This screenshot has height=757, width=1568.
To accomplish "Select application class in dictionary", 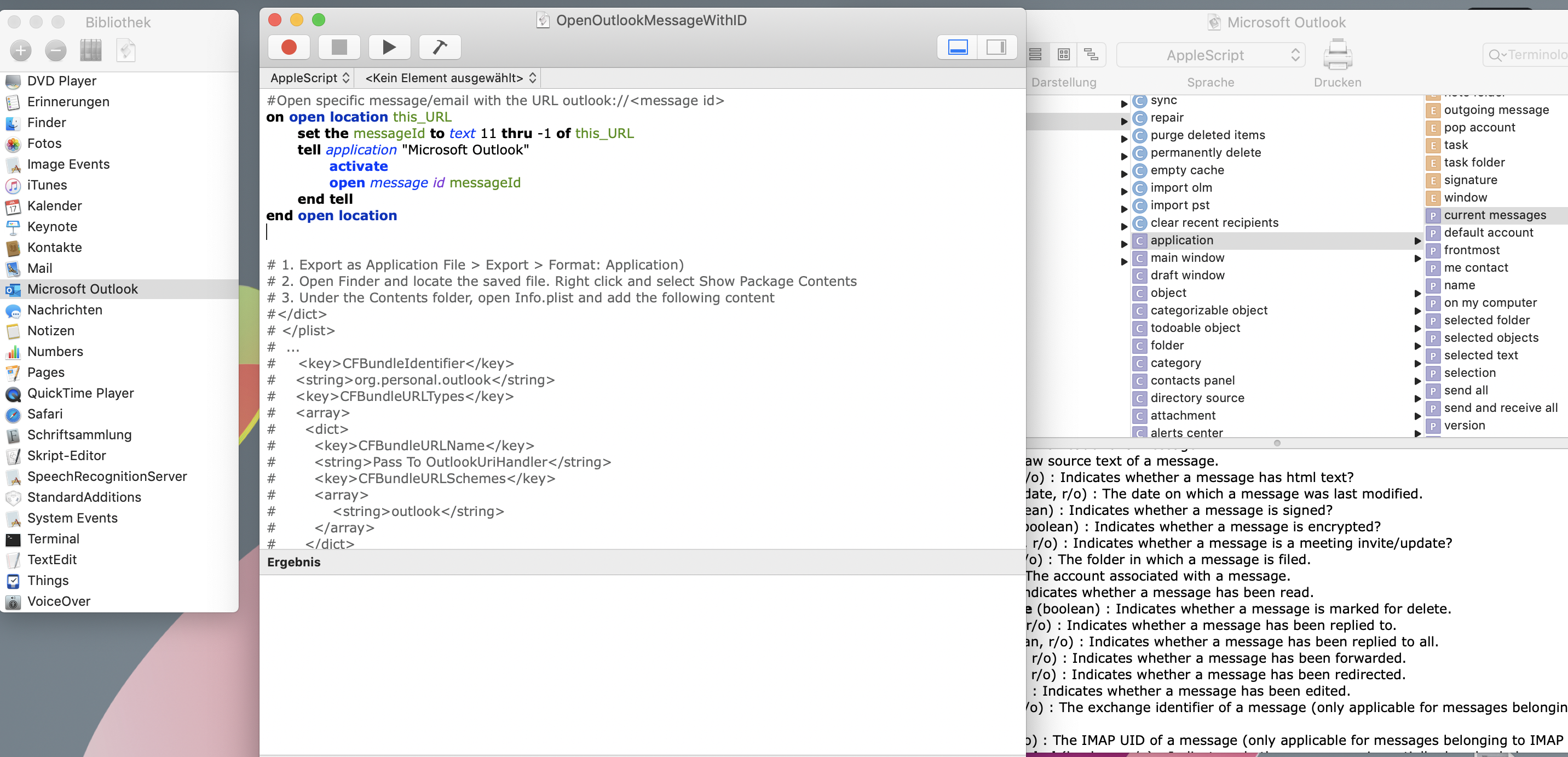I will point(1181,240).
